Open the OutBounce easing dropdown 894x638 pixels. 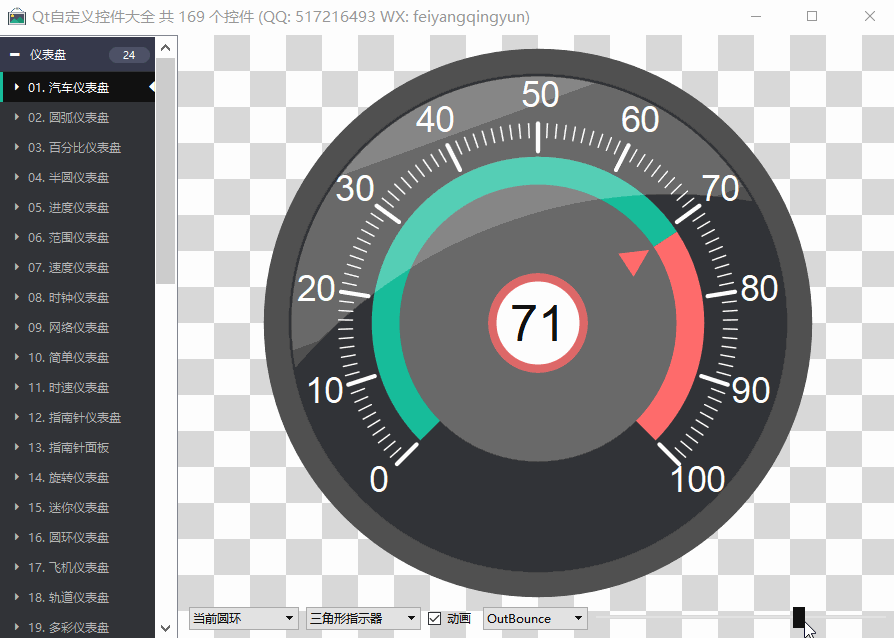[535, 619]
